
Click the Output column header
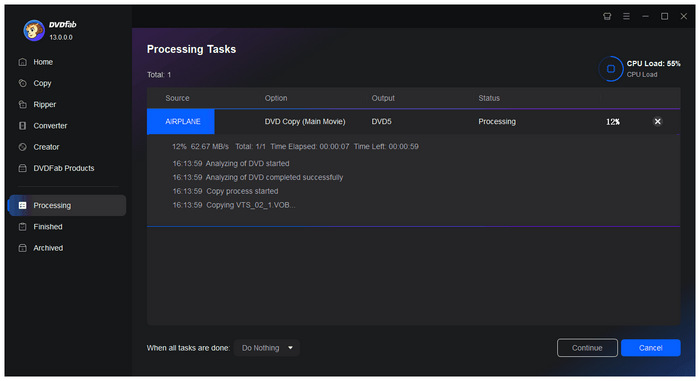coord(383,98)
